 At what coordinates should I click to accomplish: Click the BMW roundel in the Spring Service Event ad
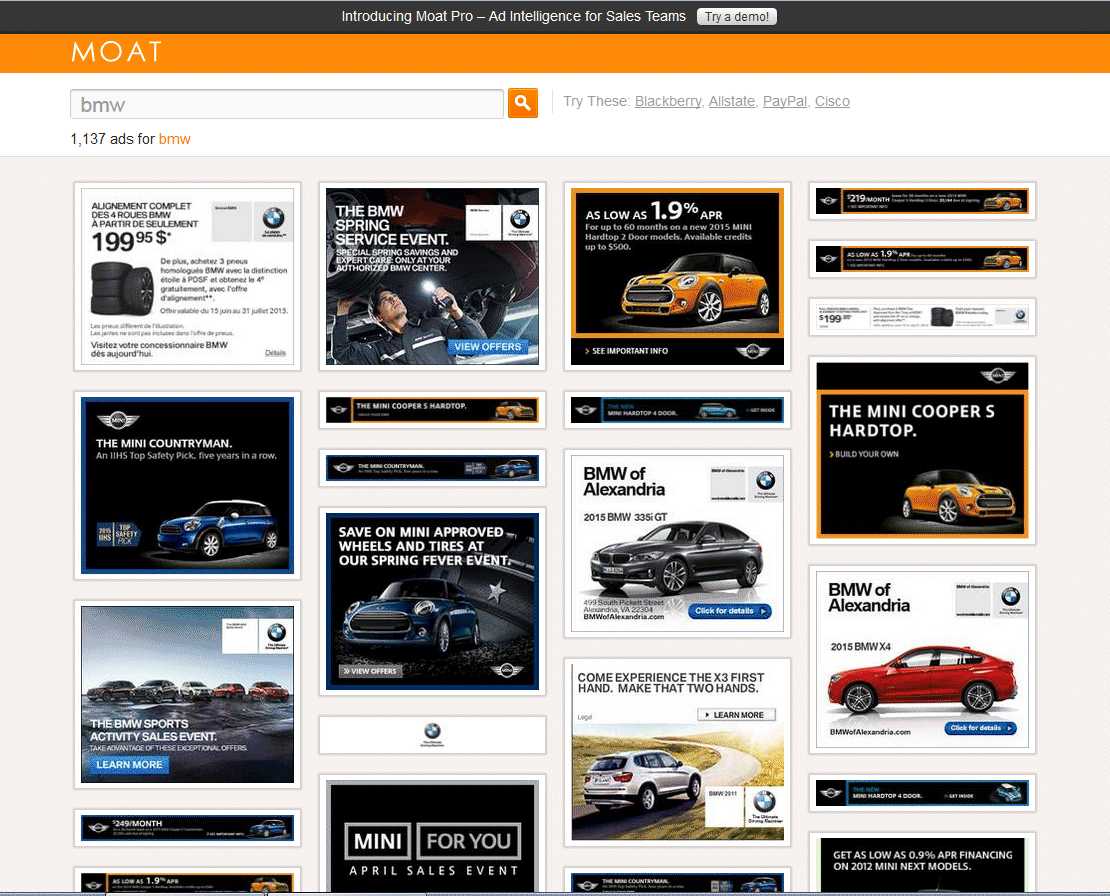click(520, 219)
